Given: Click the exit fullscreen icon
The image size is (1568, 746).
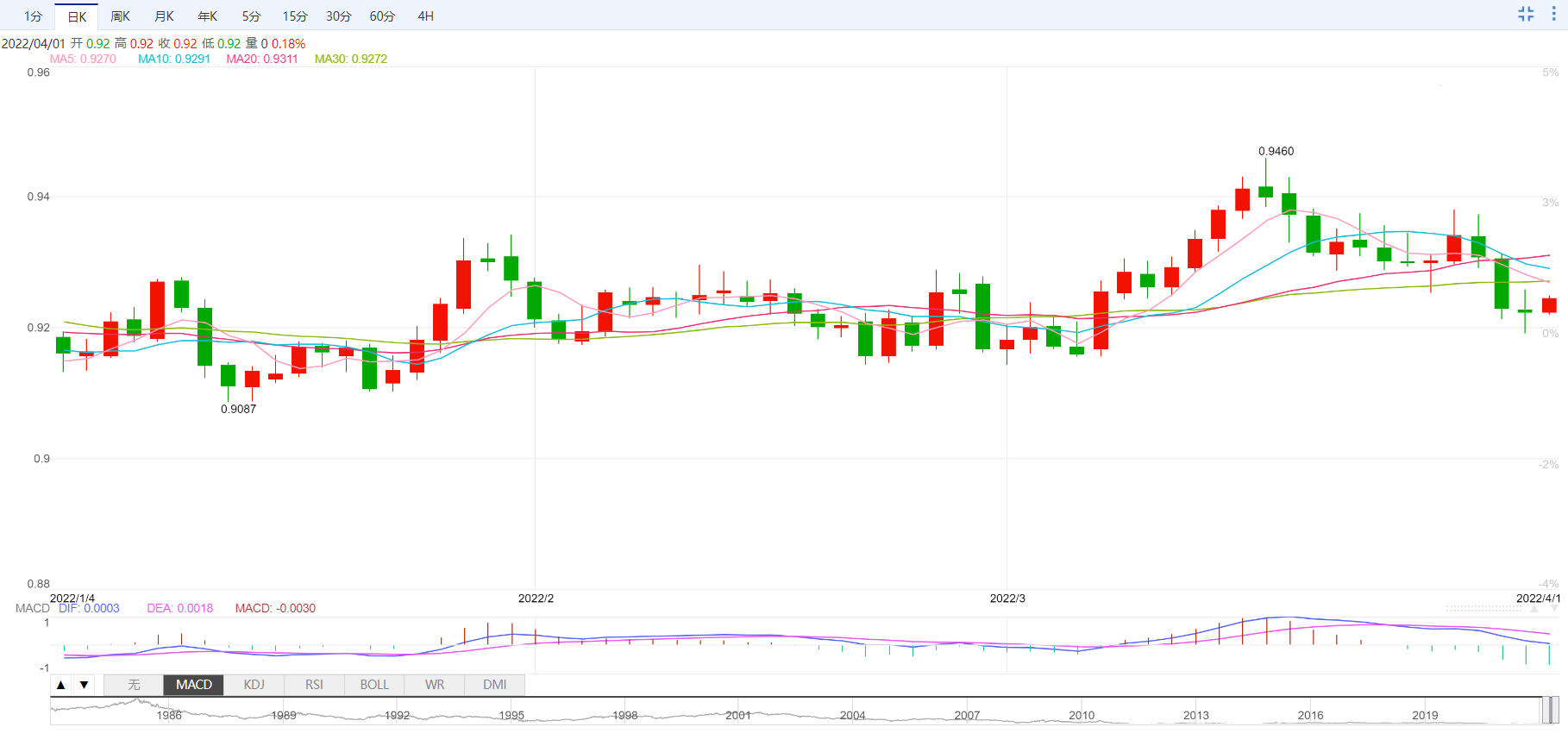Looking at the screenshot, I should click(1526, 14).
